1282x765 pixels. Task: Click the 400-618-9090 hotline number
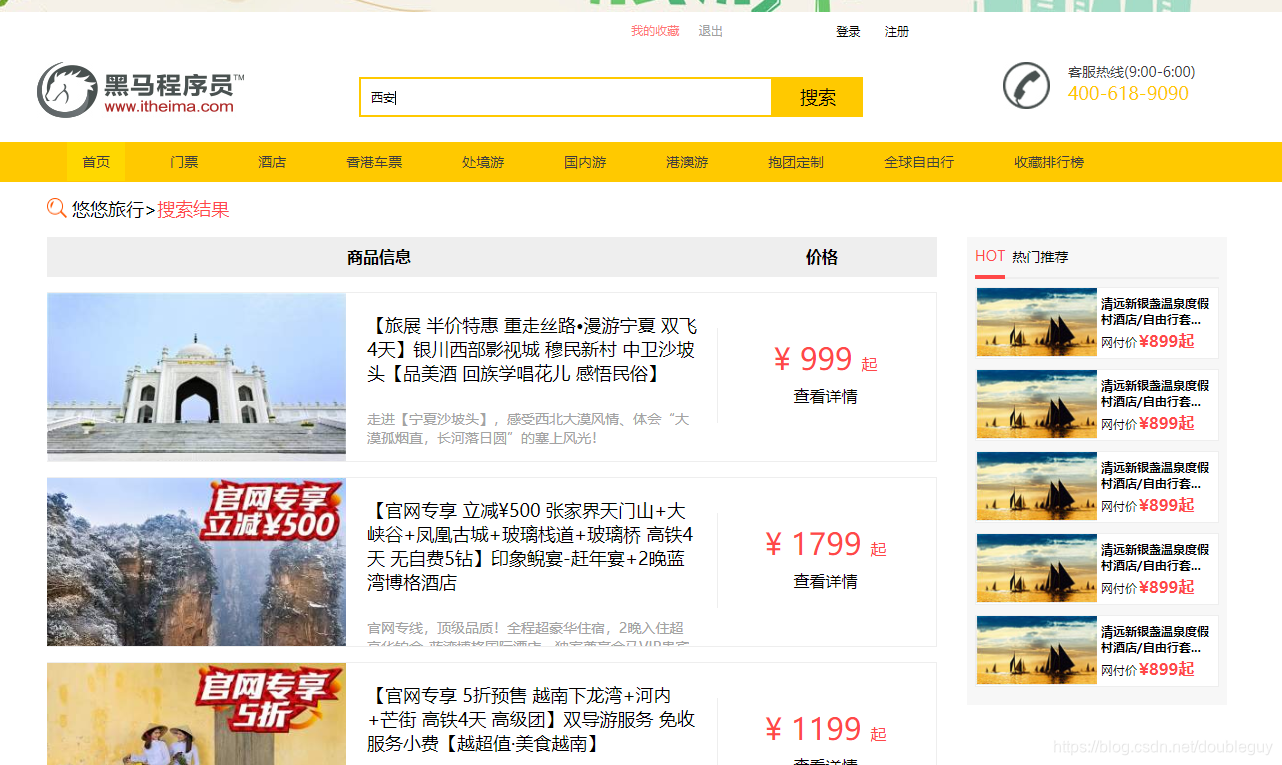[x=1128, y=93]
